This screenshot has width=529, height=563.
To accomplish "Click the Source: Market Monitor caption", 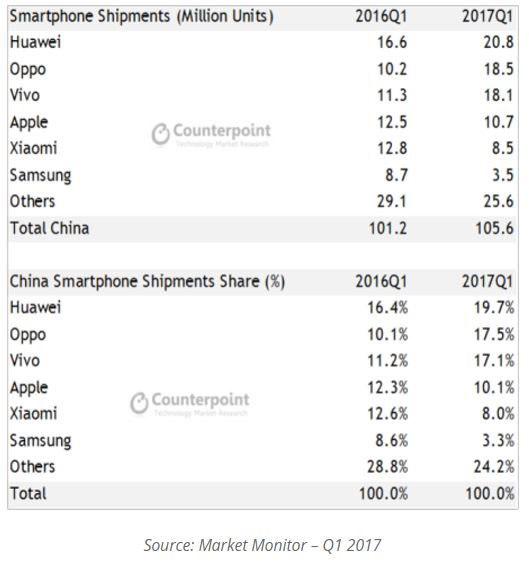I will click(263, 545).
